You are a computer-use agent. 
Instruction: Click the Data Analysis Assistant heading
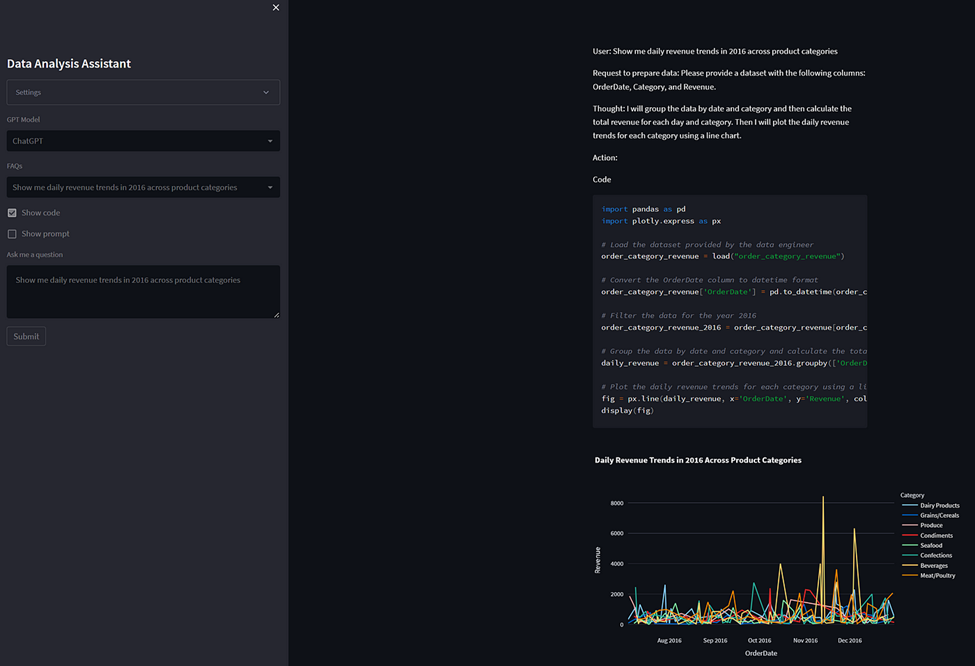pos(69,63)
